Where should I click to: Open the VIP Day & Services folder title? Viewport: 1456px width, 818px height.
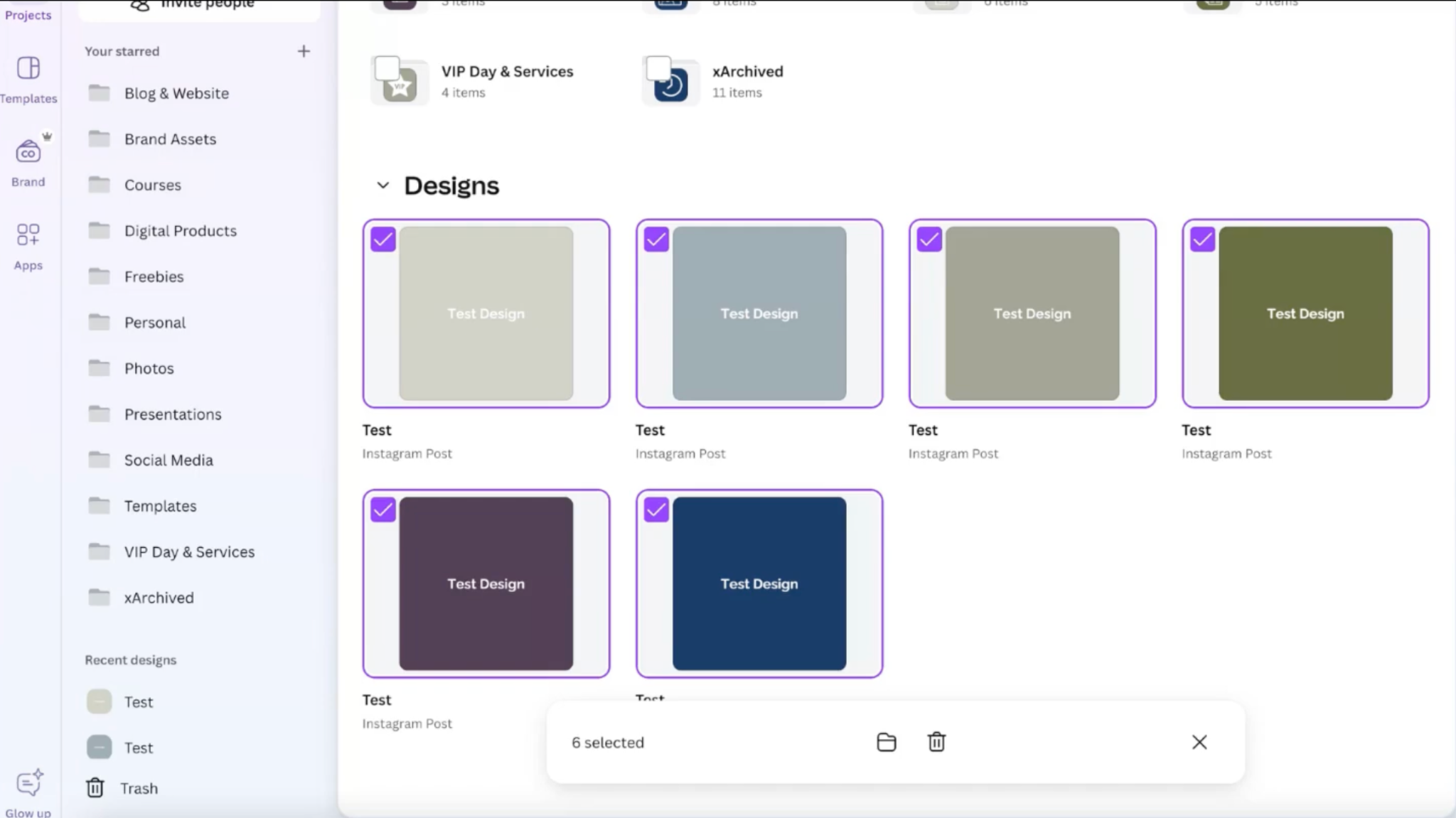pos(507,71)
